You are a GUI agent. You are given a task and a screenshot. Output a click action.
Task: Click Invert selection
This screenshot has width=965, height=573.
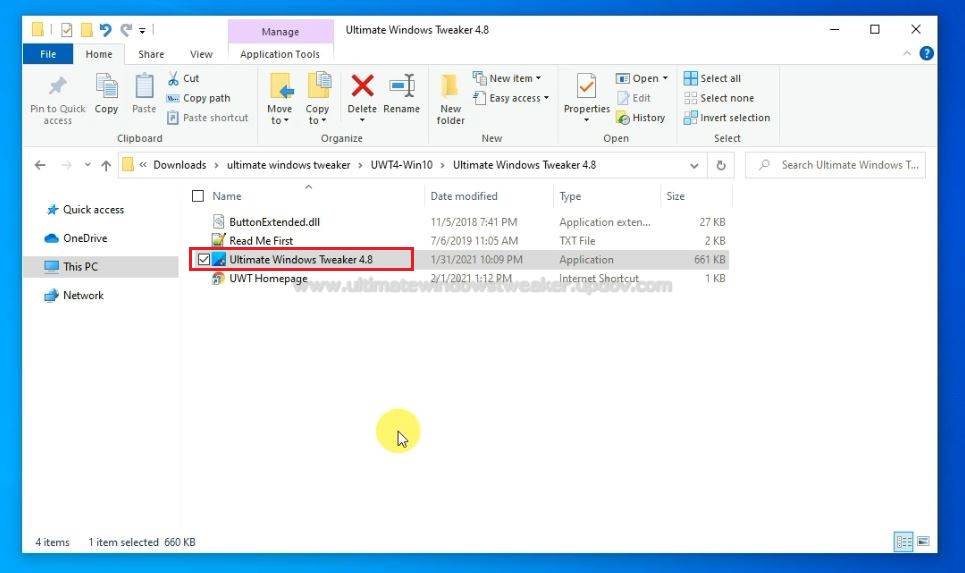tap(727, 118)
